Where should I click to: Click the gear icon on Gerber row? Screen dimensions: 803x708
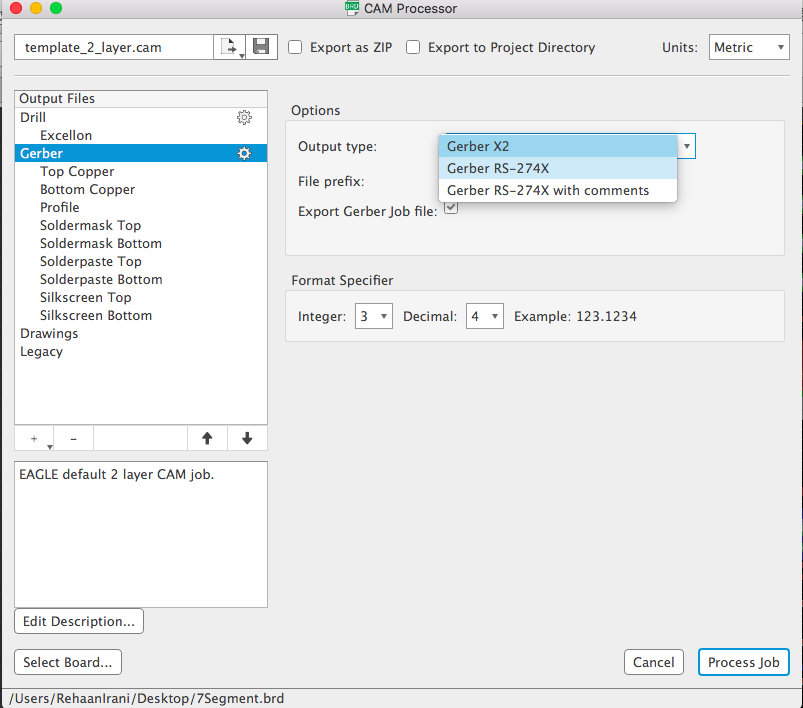click(x=244, y=153)
